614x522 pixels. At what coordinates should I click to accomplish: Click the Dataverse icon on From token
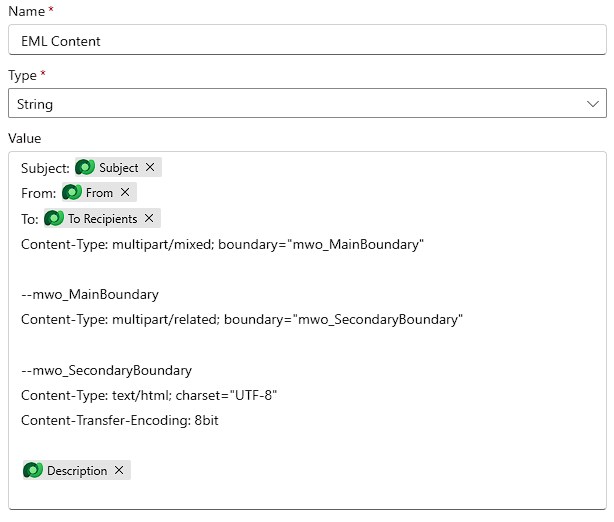pos(72,193)
